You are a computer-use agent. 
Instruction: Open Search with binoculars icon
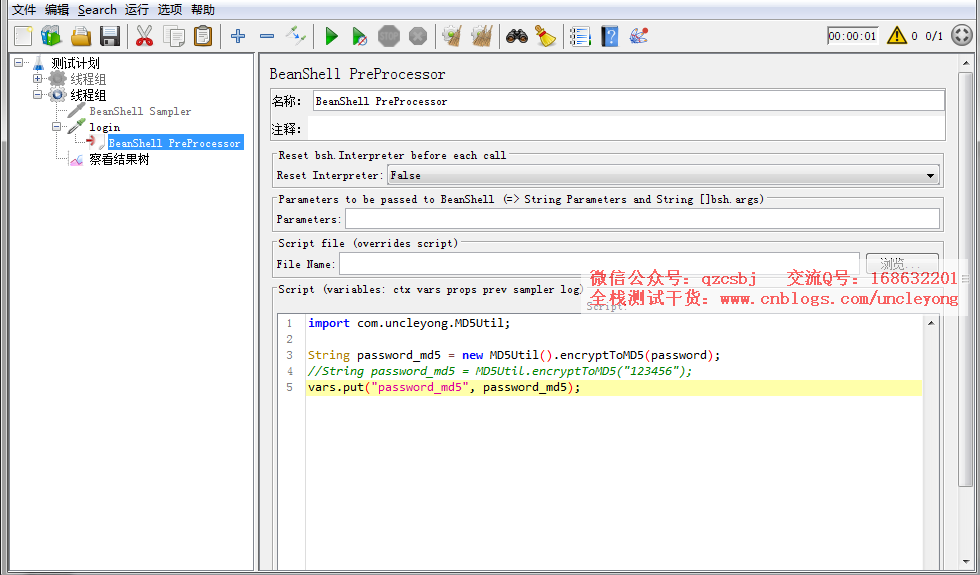click(517, 36)
